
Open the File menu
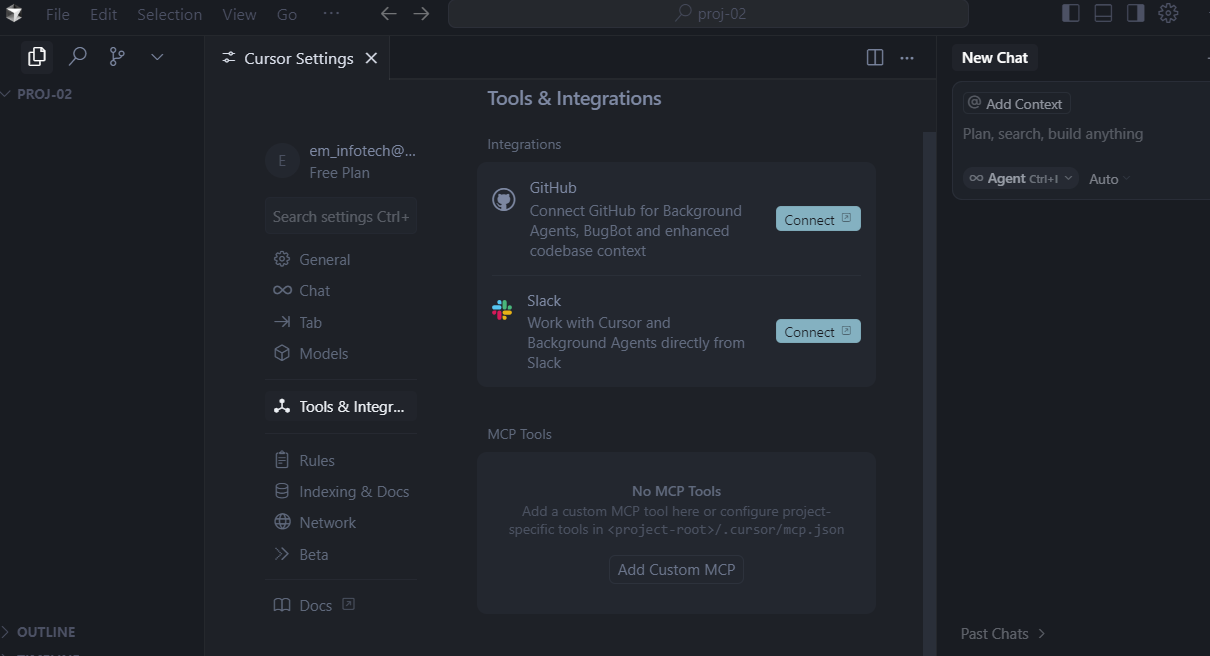point(58,14)
